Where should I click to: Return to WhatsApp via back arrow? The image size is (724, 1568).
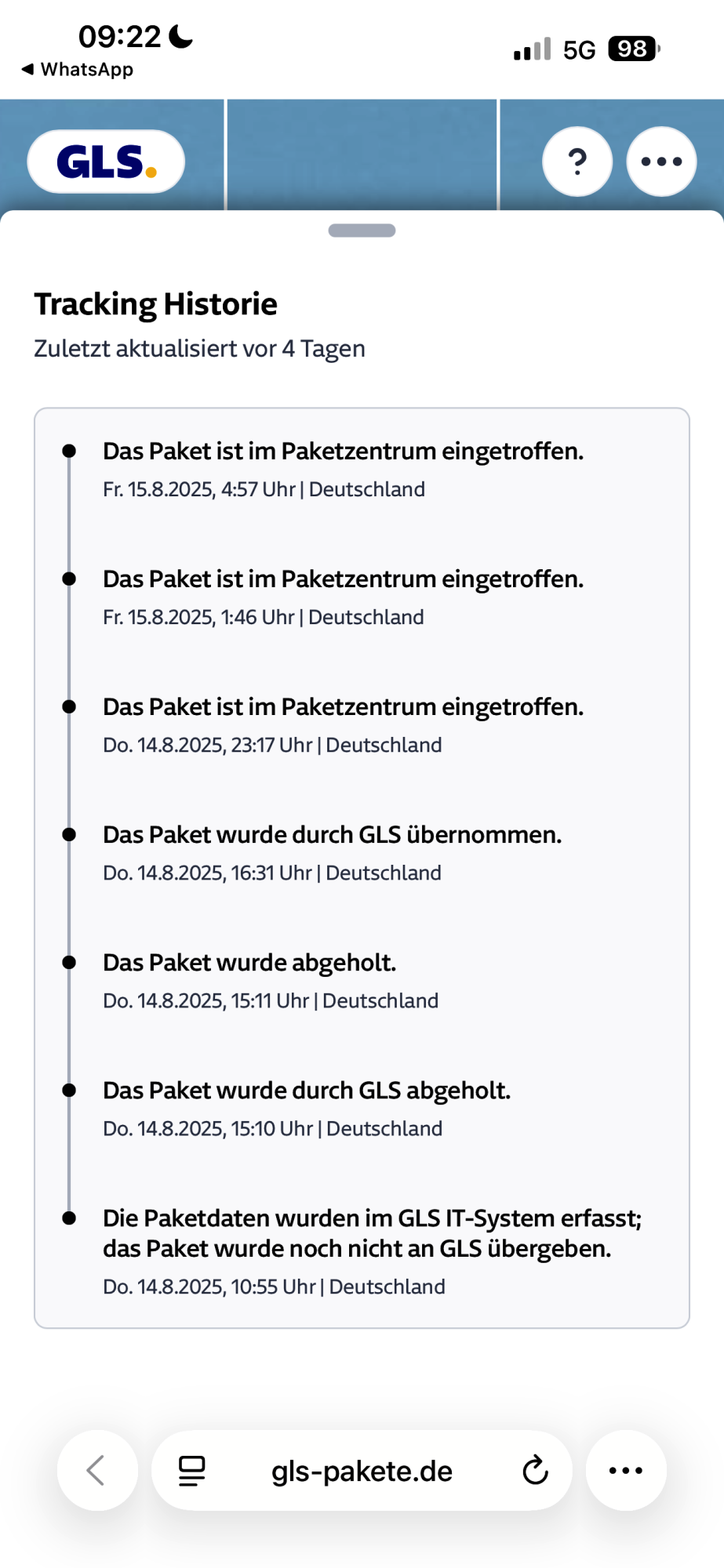coord(77,70)
